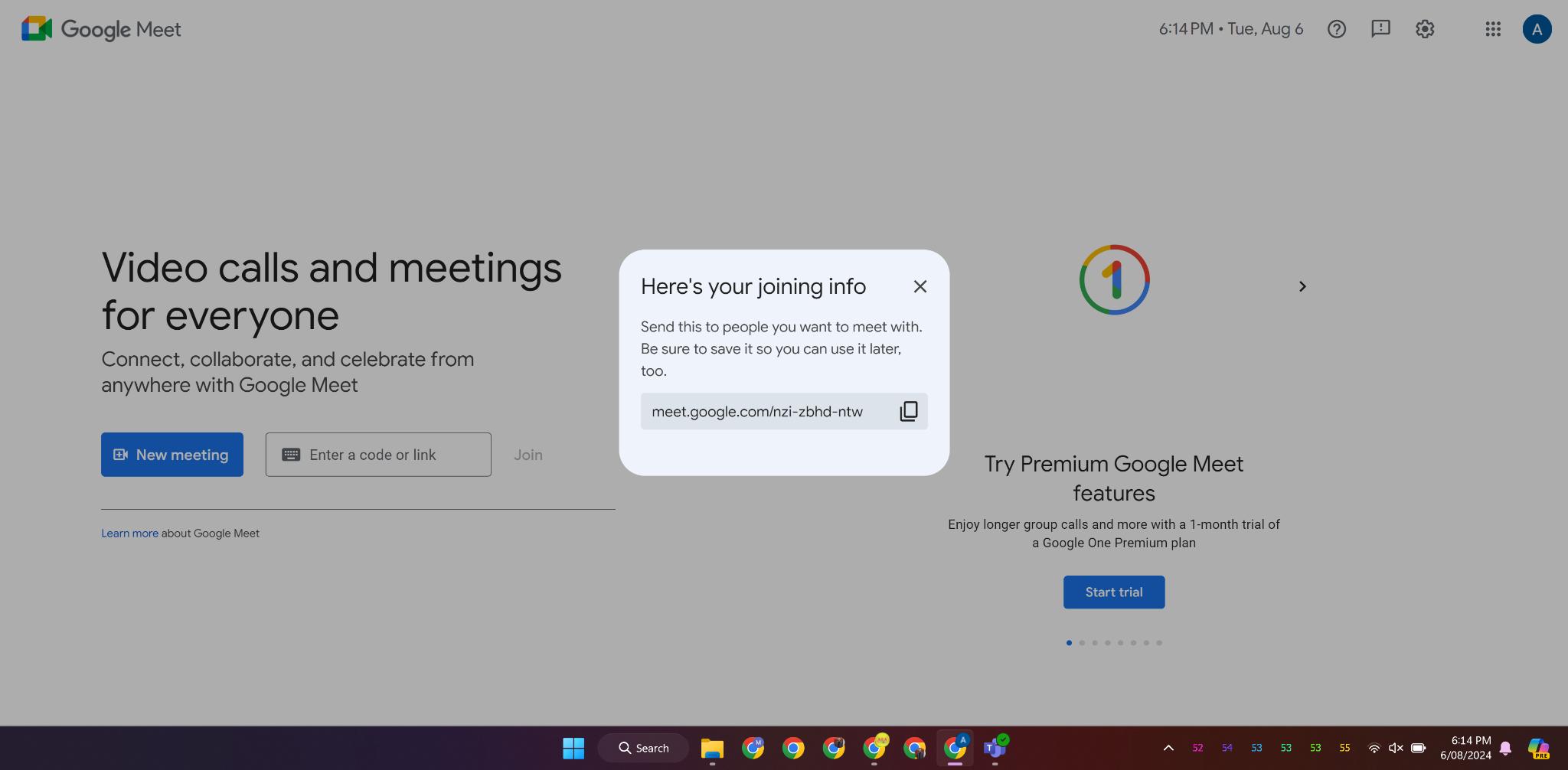Image resolution: width=1568 pixels, height=770 pixels.
Task: Open the Learn more link
Action: (129, 533)
